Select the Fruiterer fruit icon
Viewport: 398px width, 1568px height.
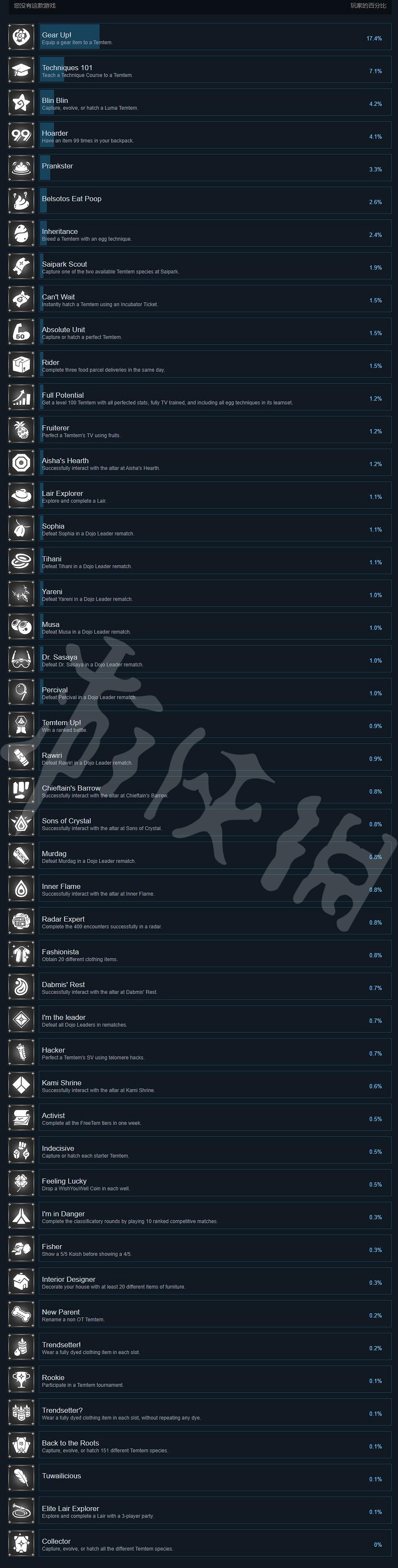21,430
